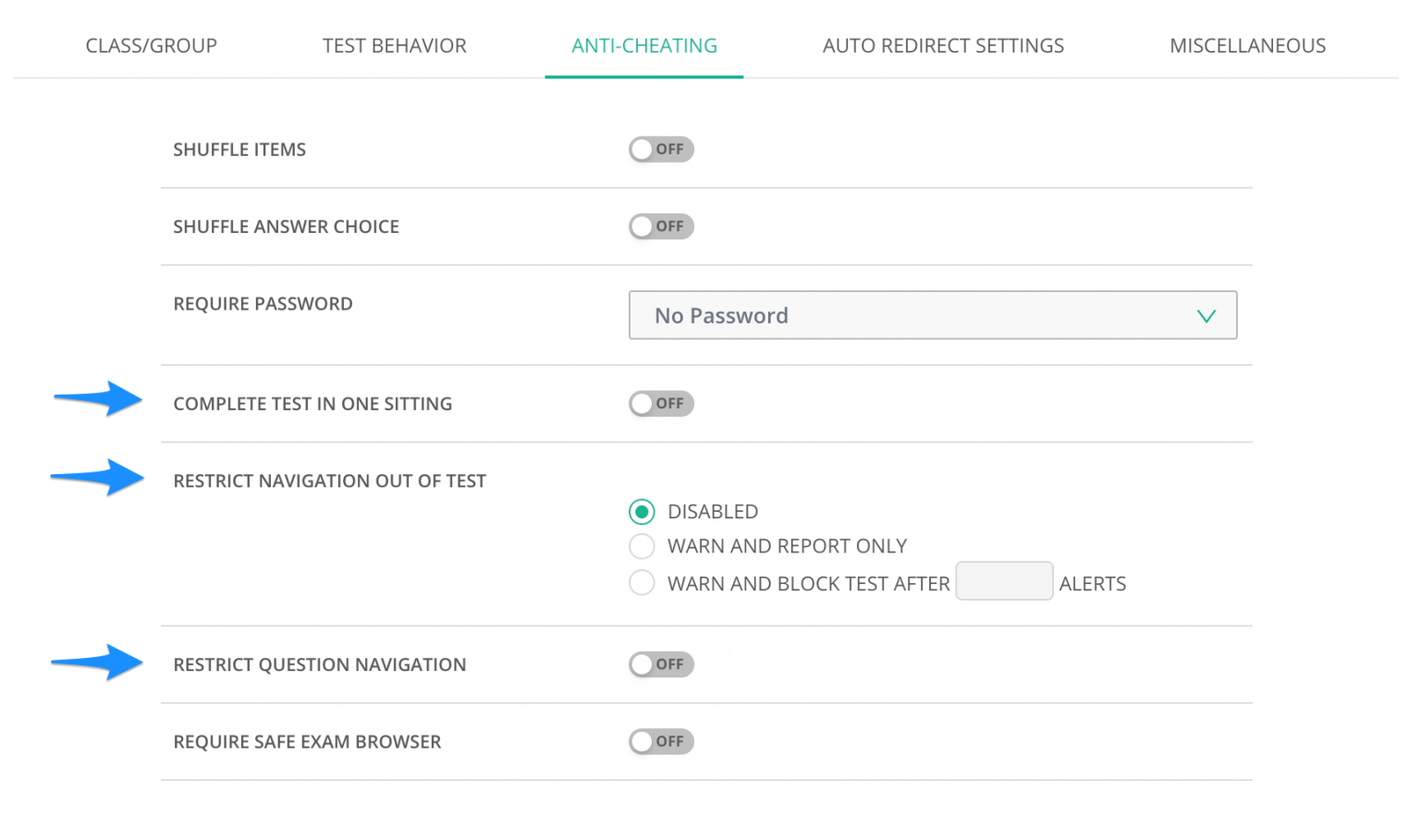Image resolution: width=1420 pixels, height=840 pixels.
Task: Focus the alerts count input field
Action: click(x=1004, y=581)
